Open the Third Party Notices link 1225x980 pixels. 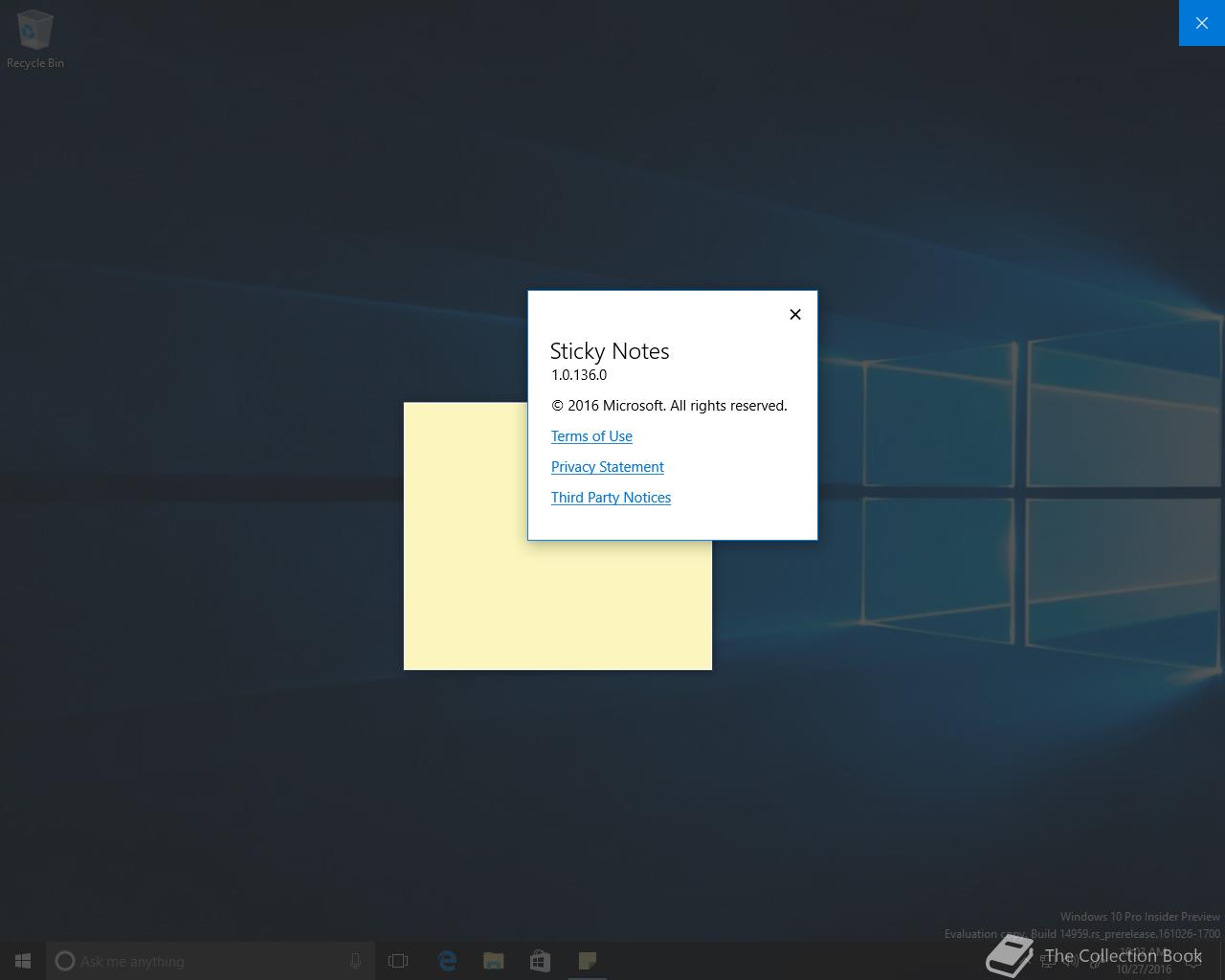tap(611, 498)
